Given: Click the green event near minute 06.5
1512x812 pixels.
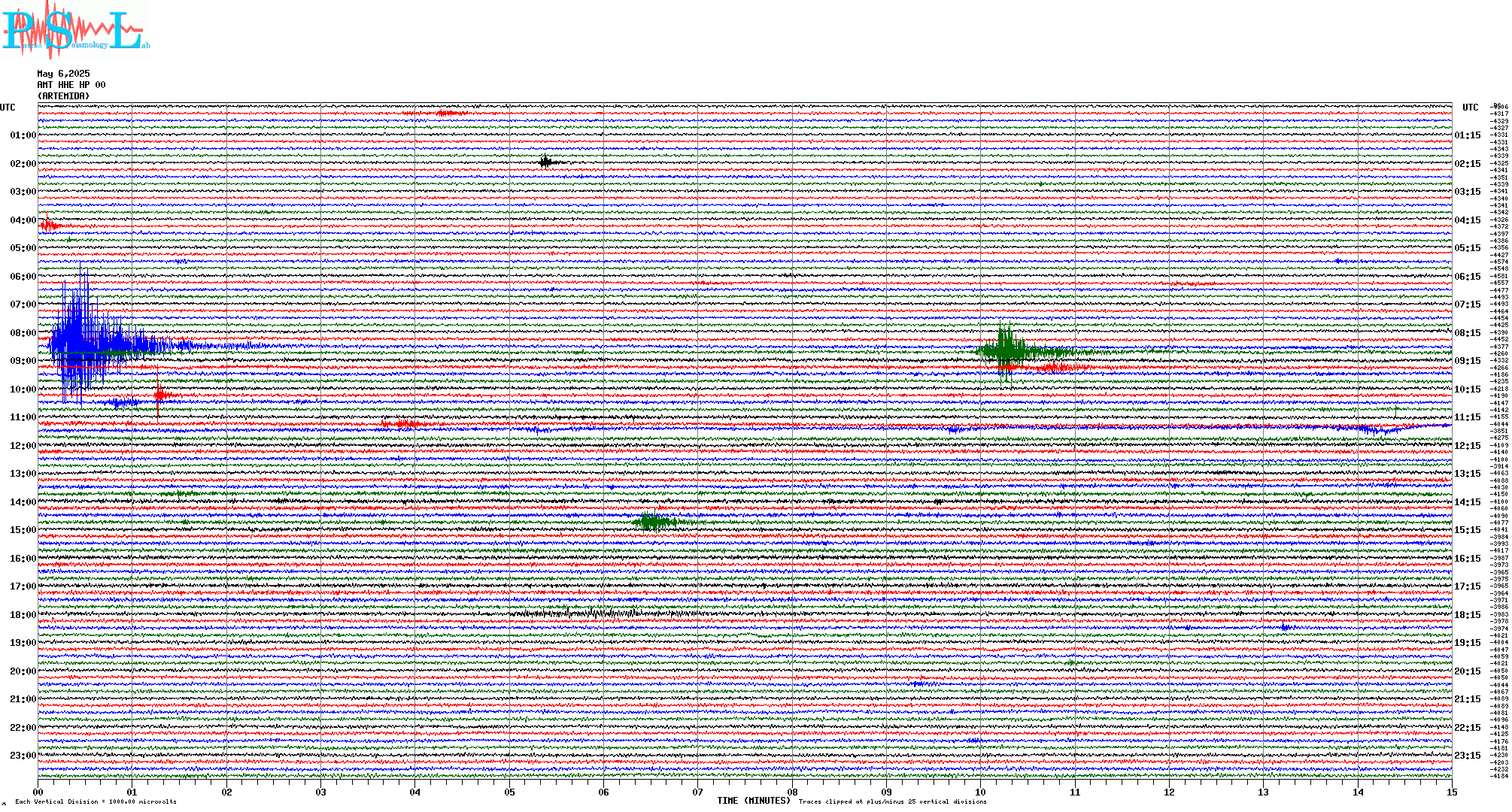Looking at the screenshot, I should (653, 522).
